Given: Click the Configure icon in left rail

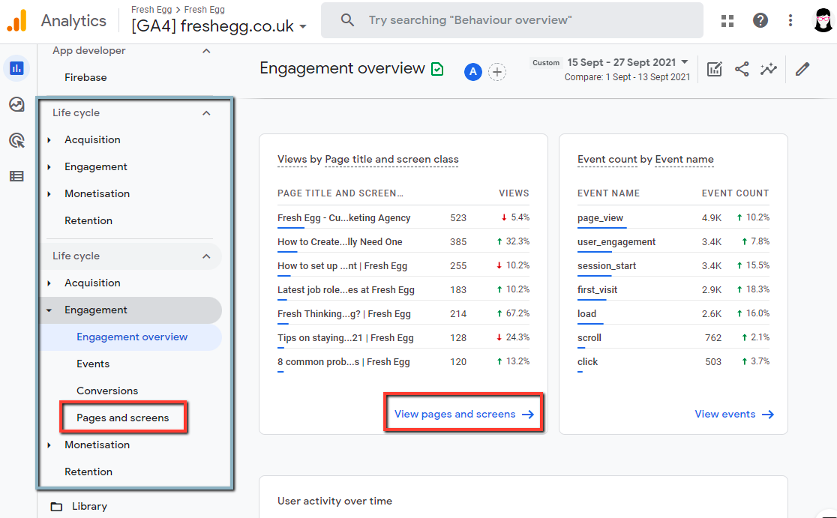Looking at the screenshot, I should click(16, 177).
